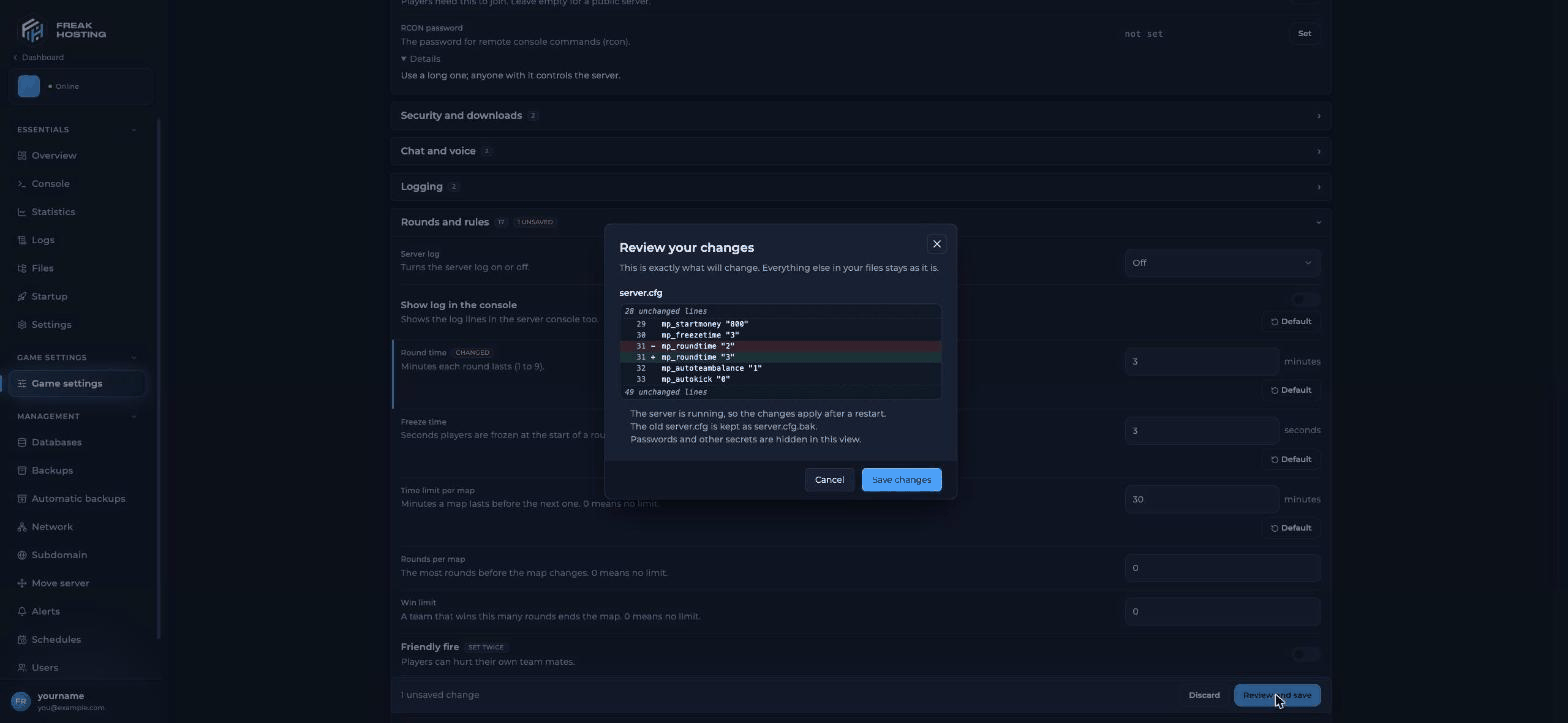Screen dimensions: 1568x723
Task: Open the Settings gear icon in sidebar
Action: pyautogui.click(x=22, y=325)
